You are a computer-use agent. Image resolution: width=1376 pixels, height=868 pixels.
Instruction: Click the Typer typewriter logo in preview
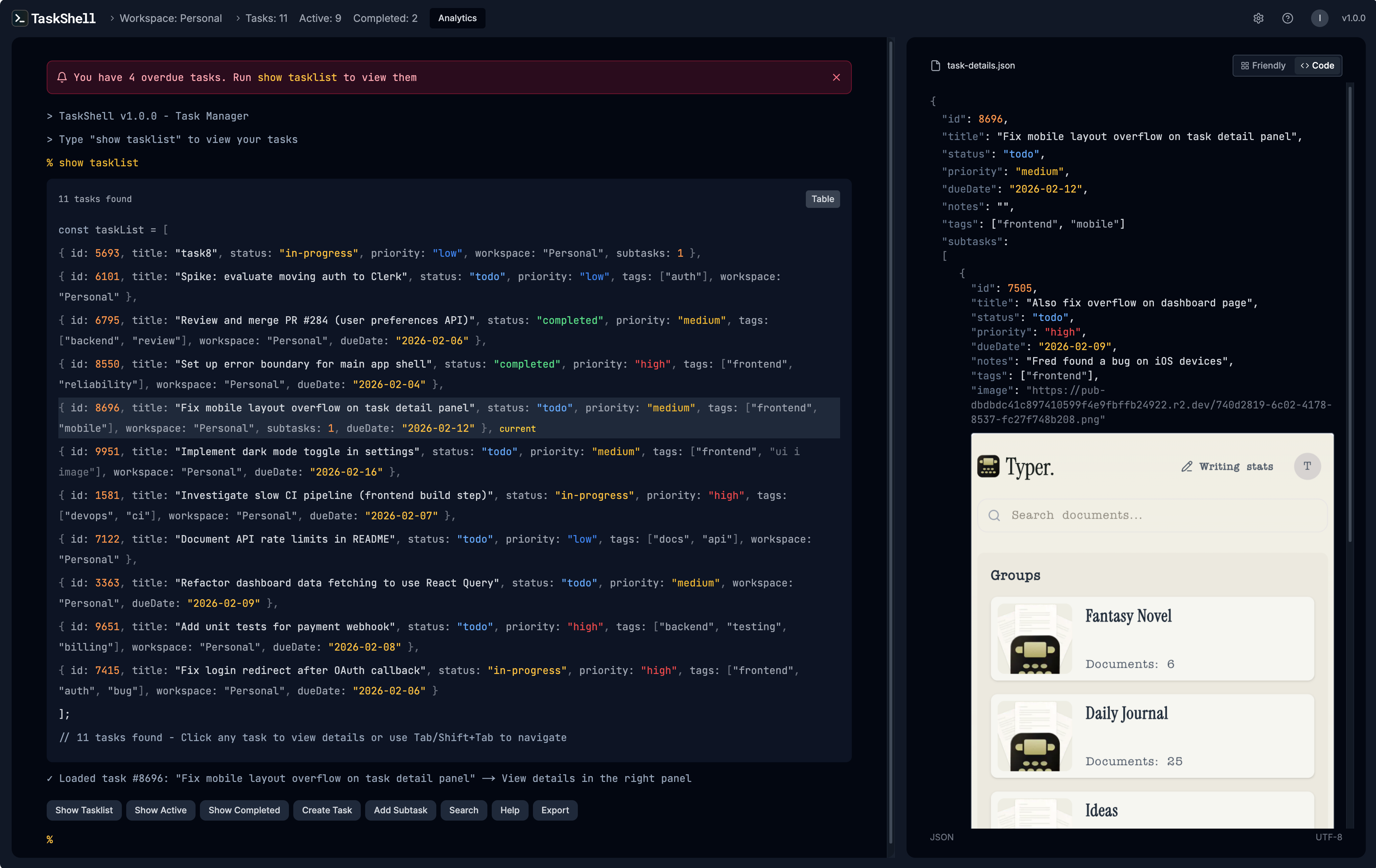[988, 466]
